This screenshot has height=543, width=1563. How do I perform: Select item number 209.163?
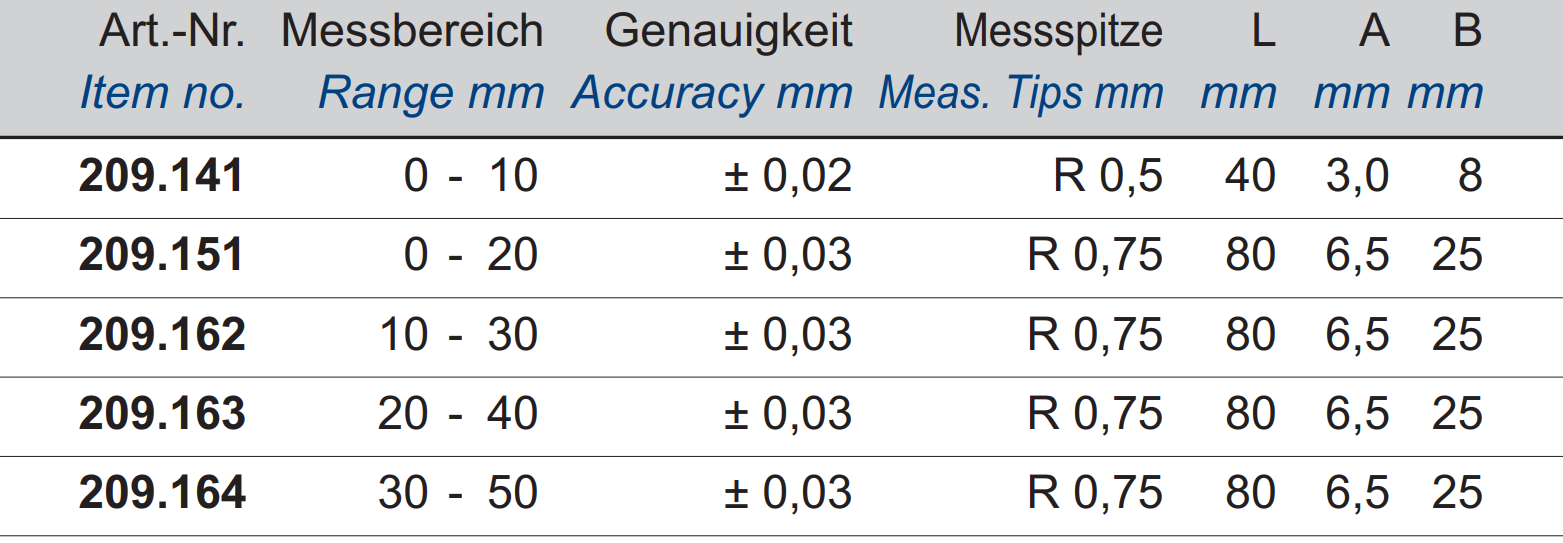[x=162, y=413]
